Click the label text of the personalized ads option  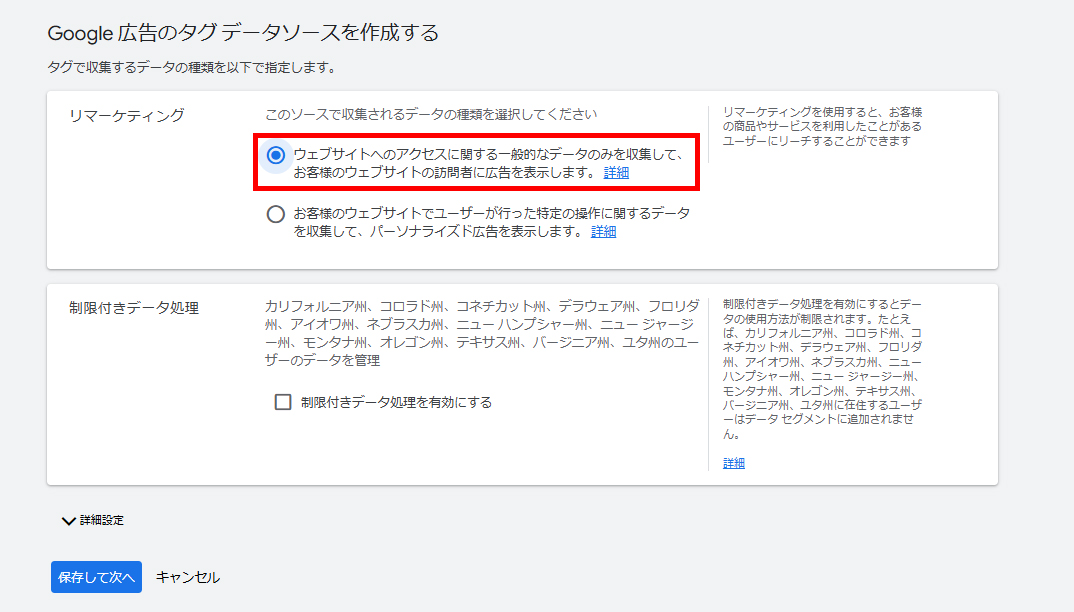point(490,222)
